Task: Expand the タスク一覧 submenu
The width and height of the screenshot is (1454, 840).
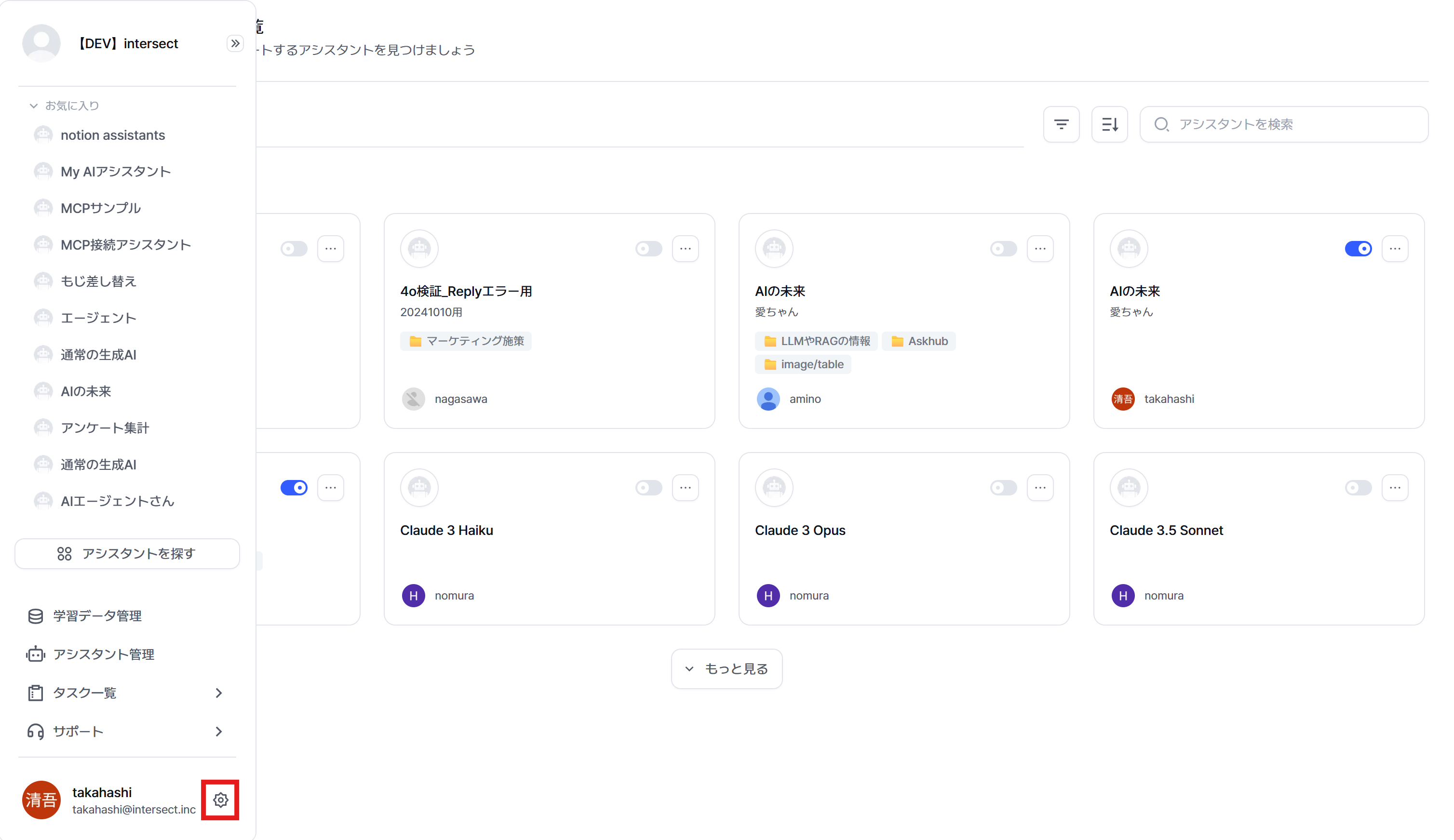Action: click(218, 693)
